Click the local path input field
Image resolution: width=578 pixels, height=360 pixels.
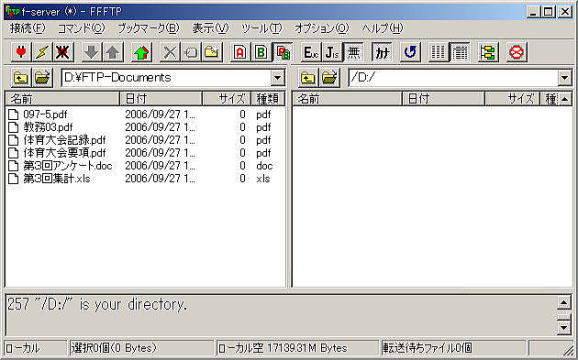[166, 78]
